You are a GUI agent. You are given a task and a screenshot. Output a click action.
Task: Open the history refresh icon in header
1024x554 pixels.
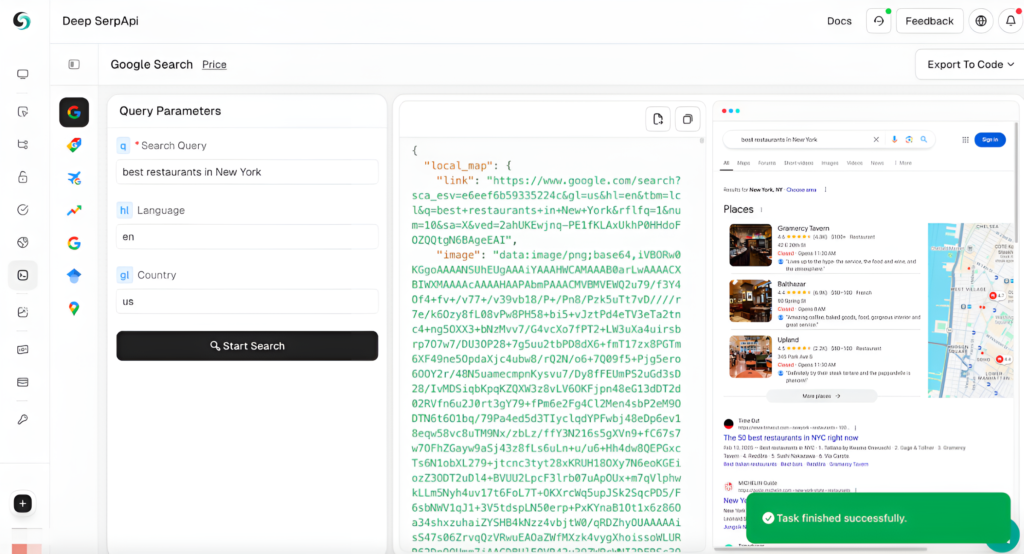tap(878, 21)
